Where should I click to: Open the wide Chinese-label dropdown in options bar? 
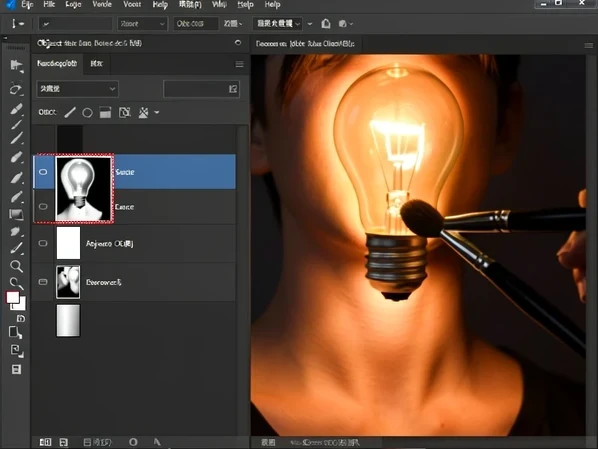pyautogui.click(x=278, y=24)
